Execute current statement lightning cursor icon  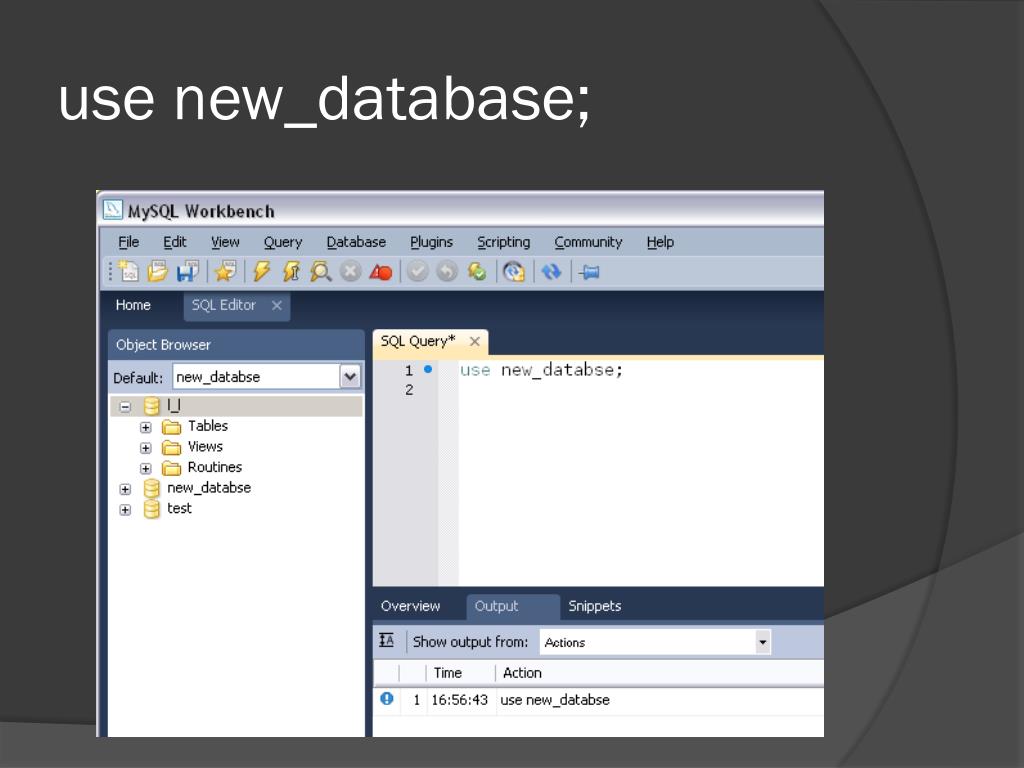pos(291,271)
